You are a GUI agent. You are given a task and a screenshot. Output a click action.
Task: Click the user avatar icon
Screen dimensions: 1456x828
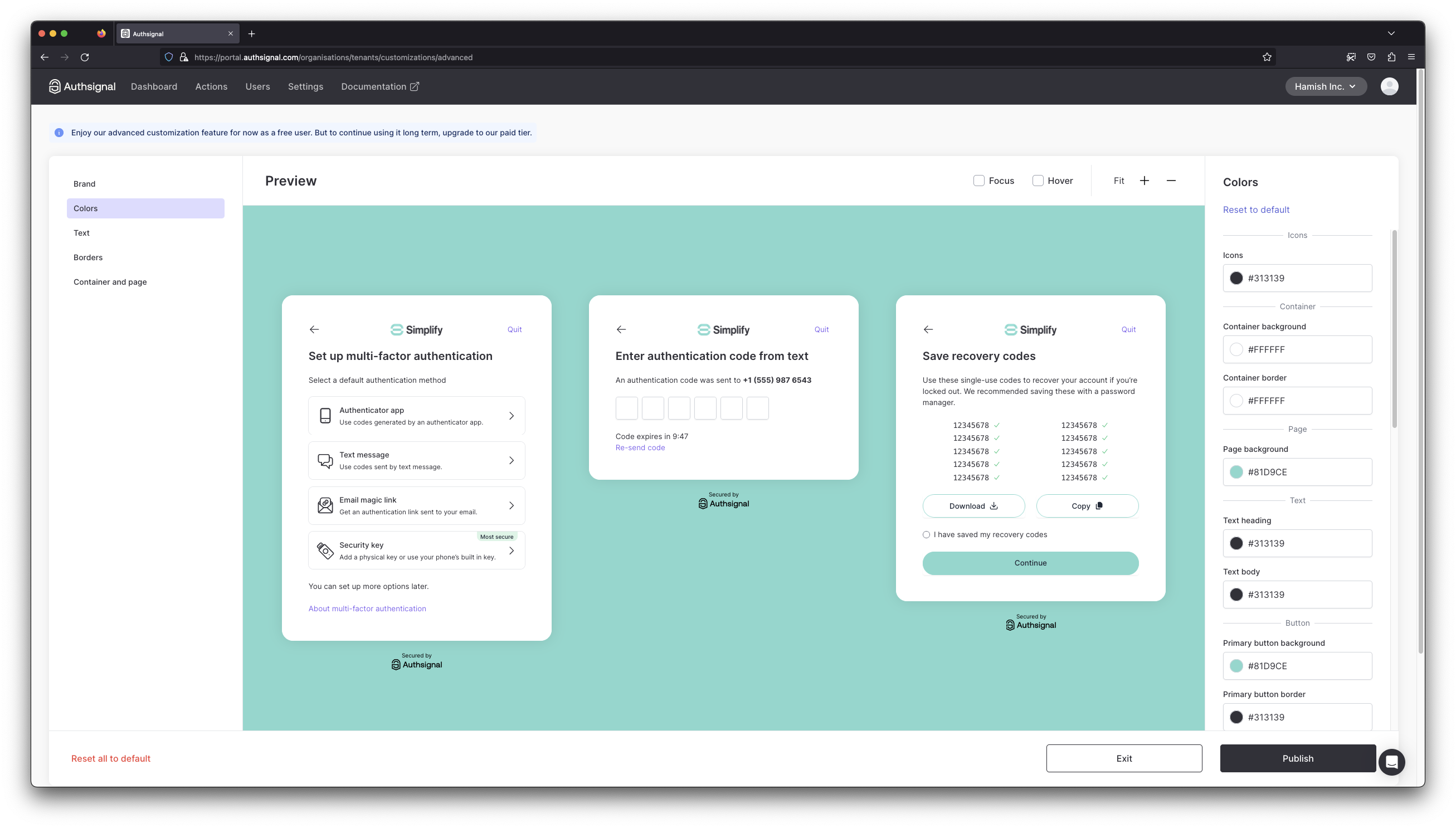click(1389, 86)
